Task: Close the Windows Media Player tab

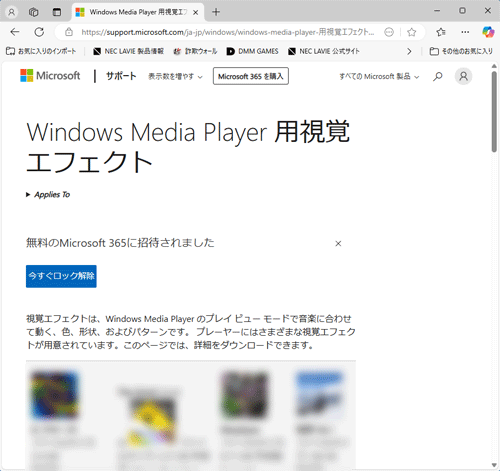Action: pos(196,12)
